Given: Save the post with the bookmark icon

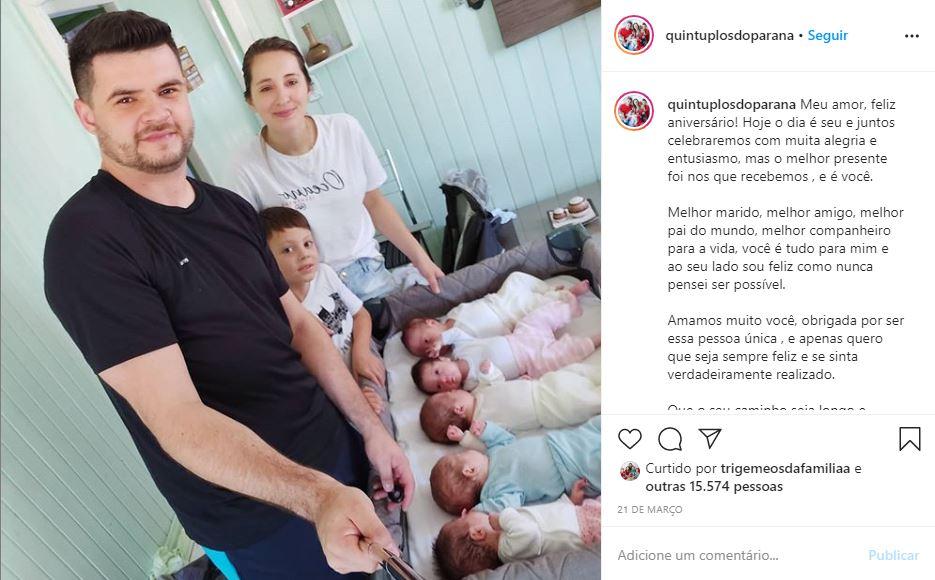Looking at the screenshot, I should pyautogui.click(x=909, y=439).
